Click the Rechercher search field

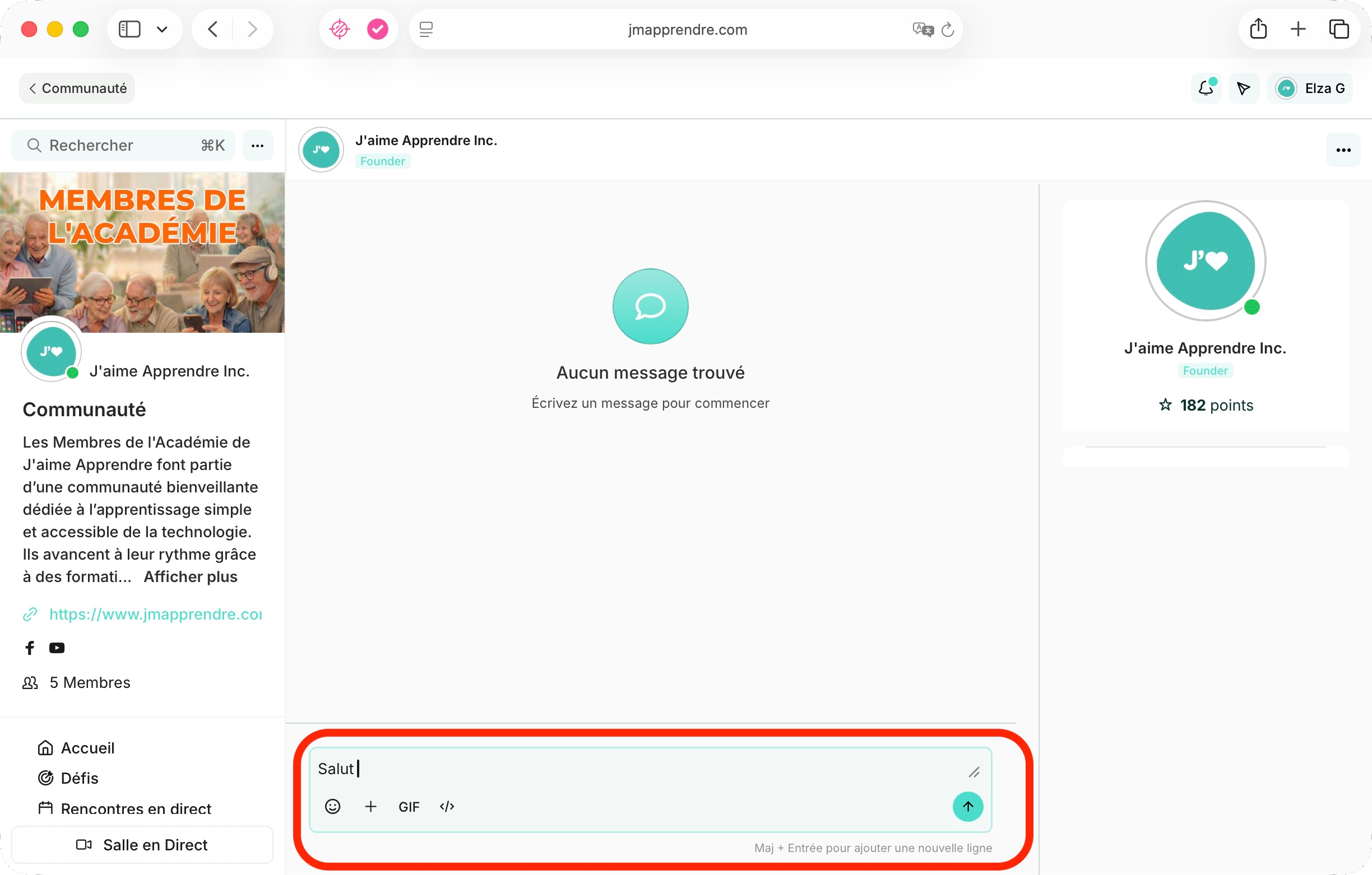click(x=123, y=145)
